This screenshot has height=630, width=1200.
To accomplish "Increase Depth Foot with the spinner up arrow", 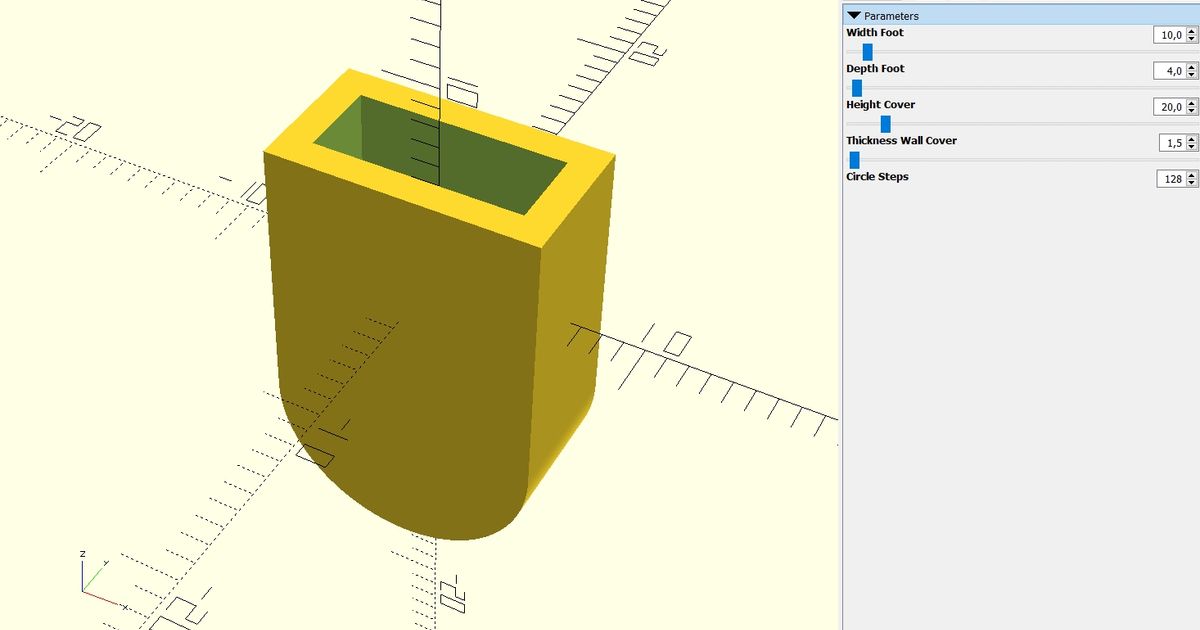I will [1193, 67].
